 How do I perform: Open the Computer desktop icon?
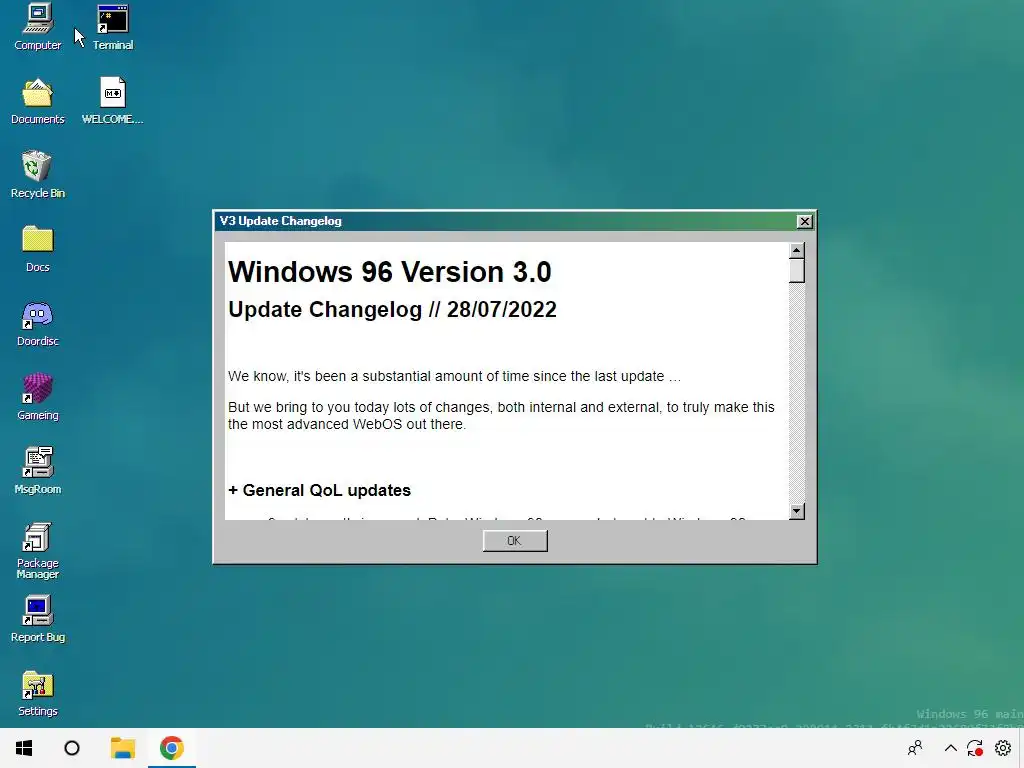click(x=37, y=26)
